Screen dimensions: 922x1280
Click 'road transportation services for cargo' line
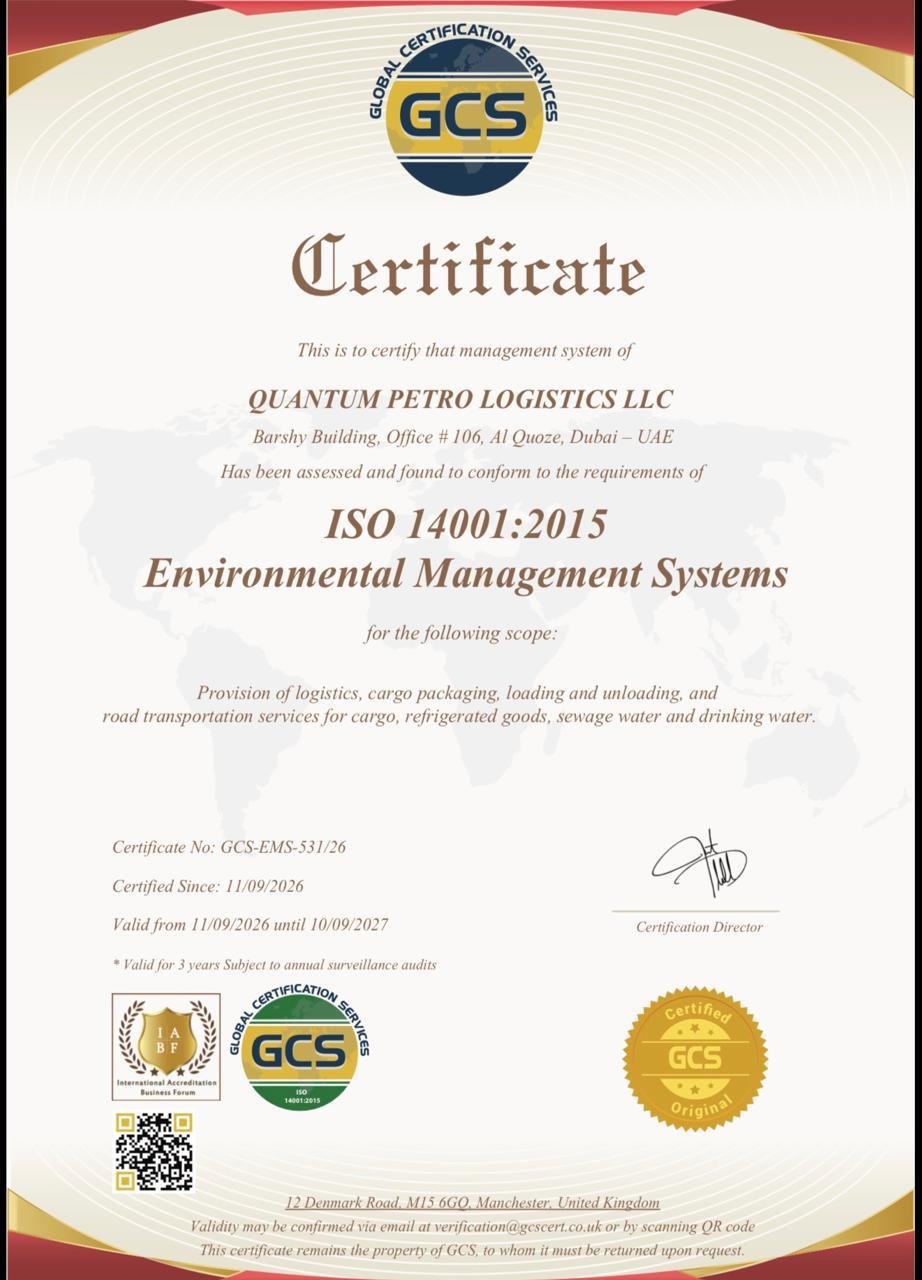pyautogui.click(x=459, y=717)
